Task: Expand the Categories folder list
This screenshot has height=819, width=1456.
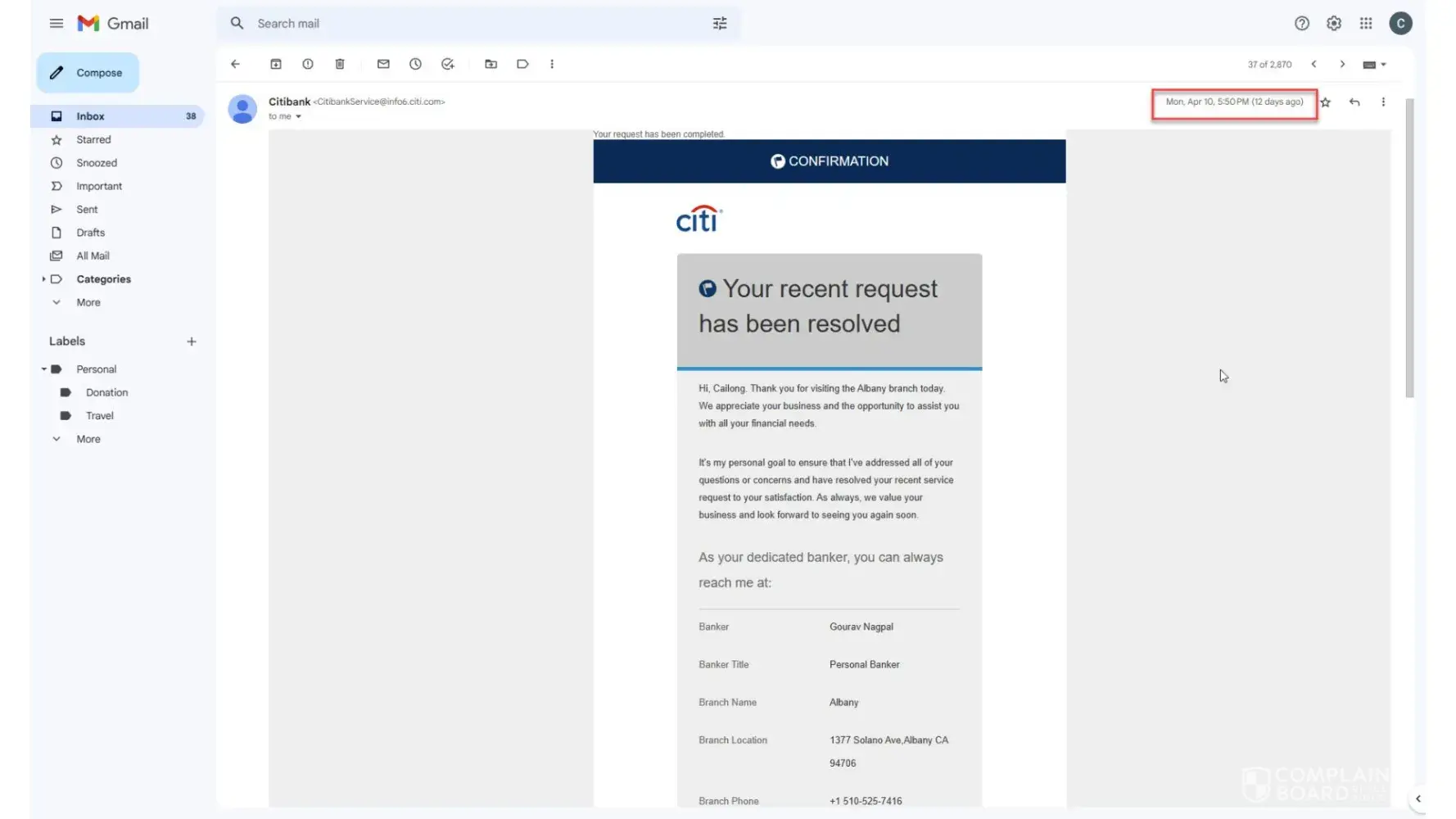Action: pos(43,279)
